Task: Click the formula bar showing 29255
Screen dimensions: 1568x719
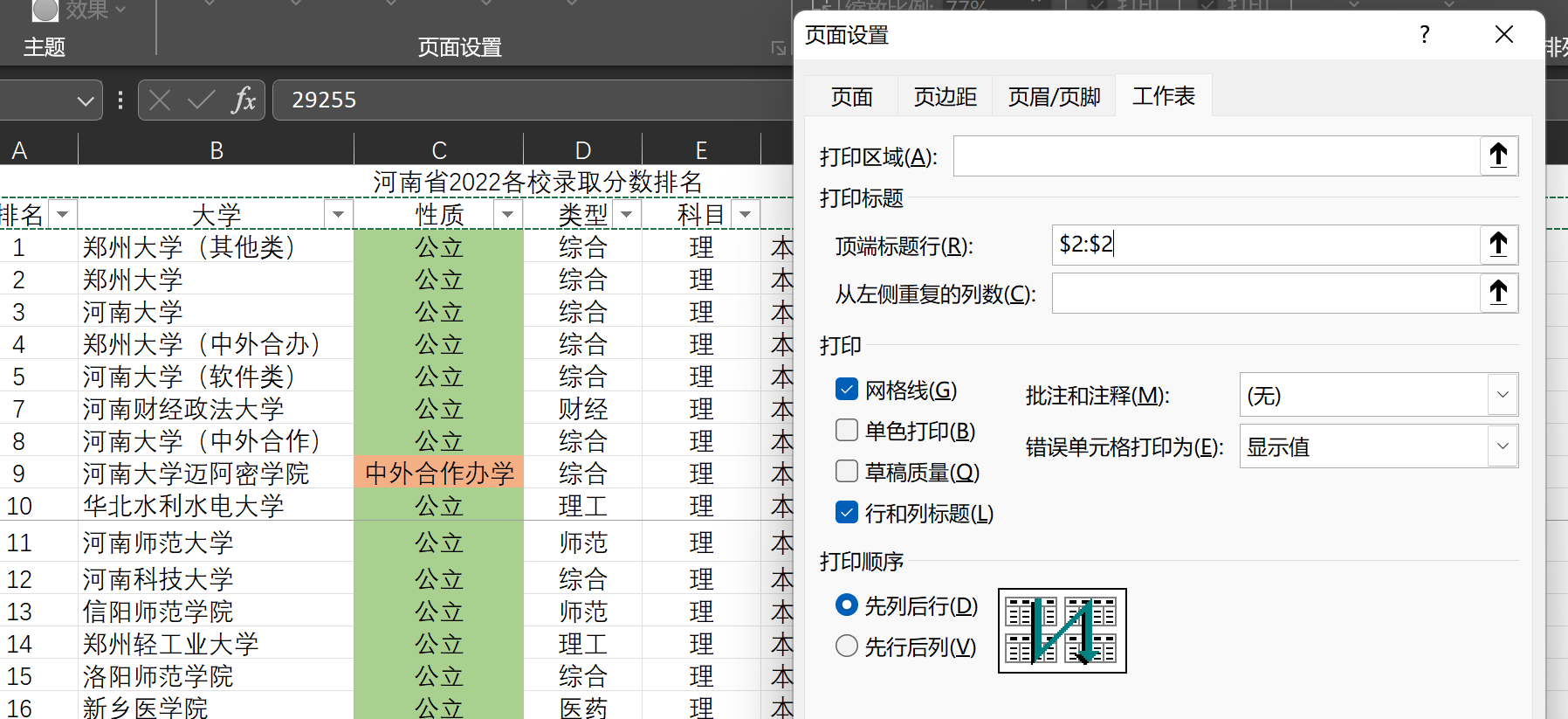Action: coord(533,100)
